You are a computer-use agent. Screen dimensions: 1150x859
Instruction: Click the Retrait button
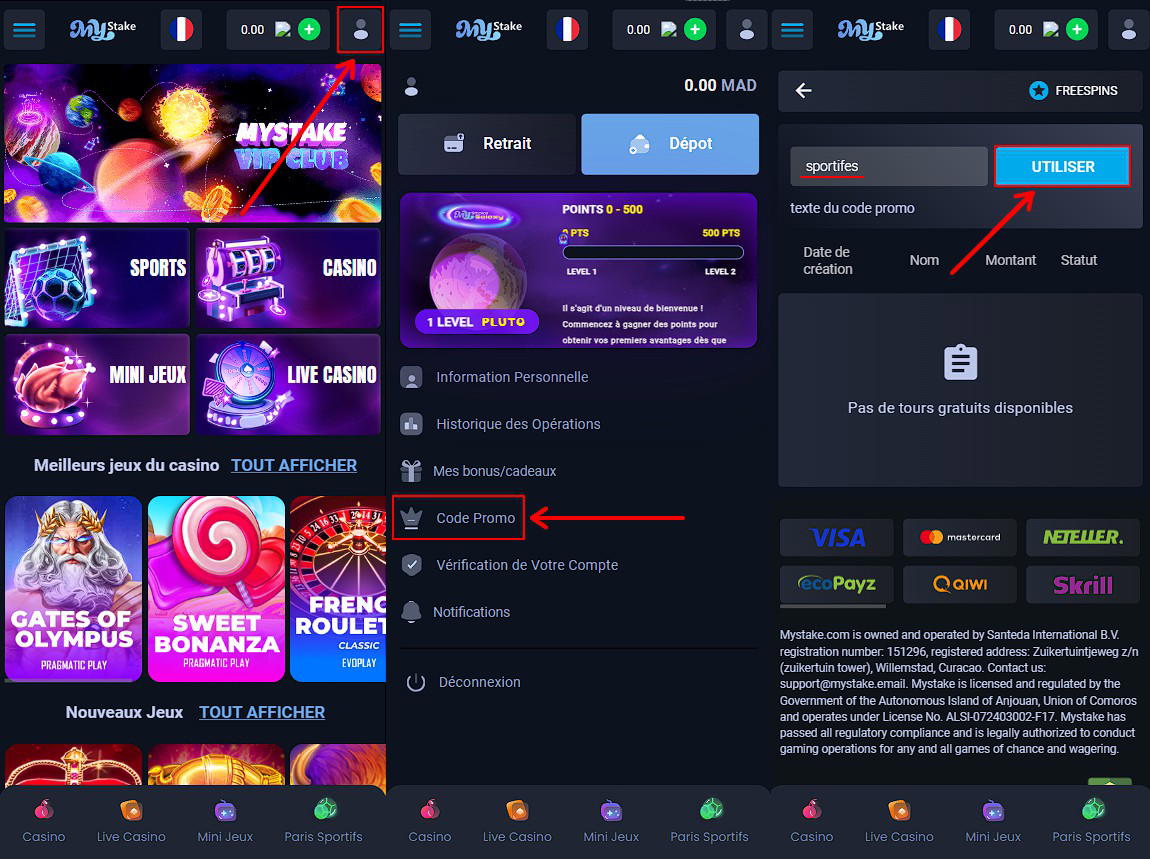pyautogui.click(x=487, y=144)
